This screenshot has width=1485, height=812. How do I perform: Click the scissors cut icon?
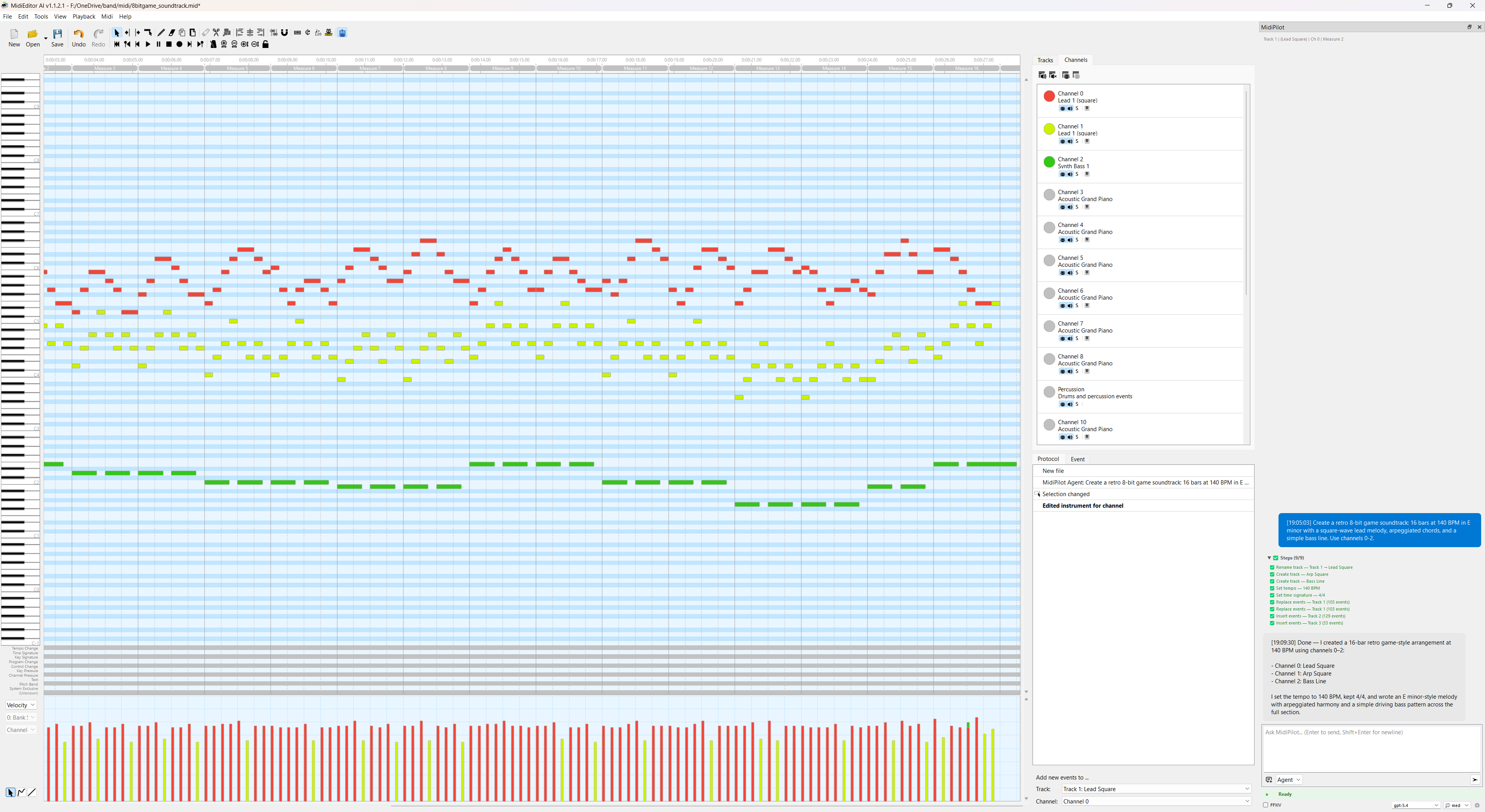[216, 33]
